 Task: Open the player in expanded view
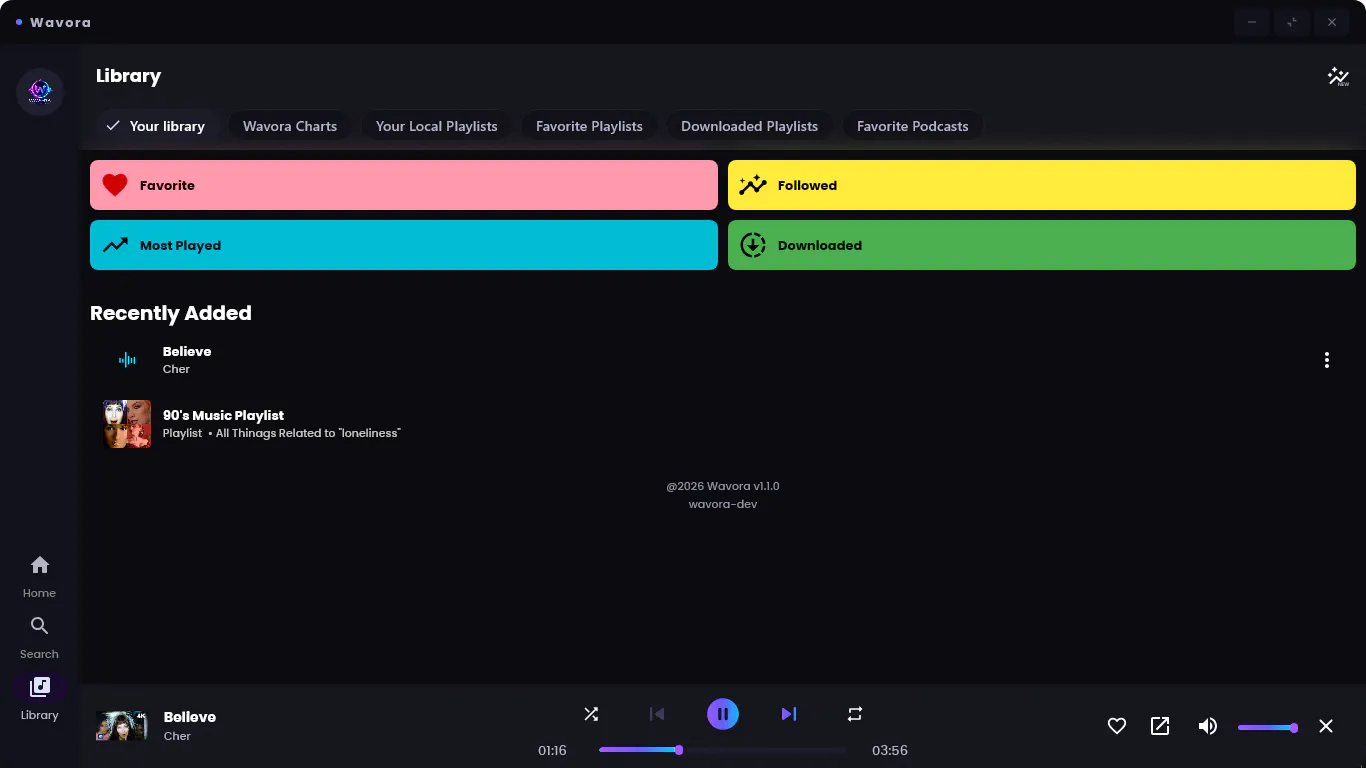1160,726
